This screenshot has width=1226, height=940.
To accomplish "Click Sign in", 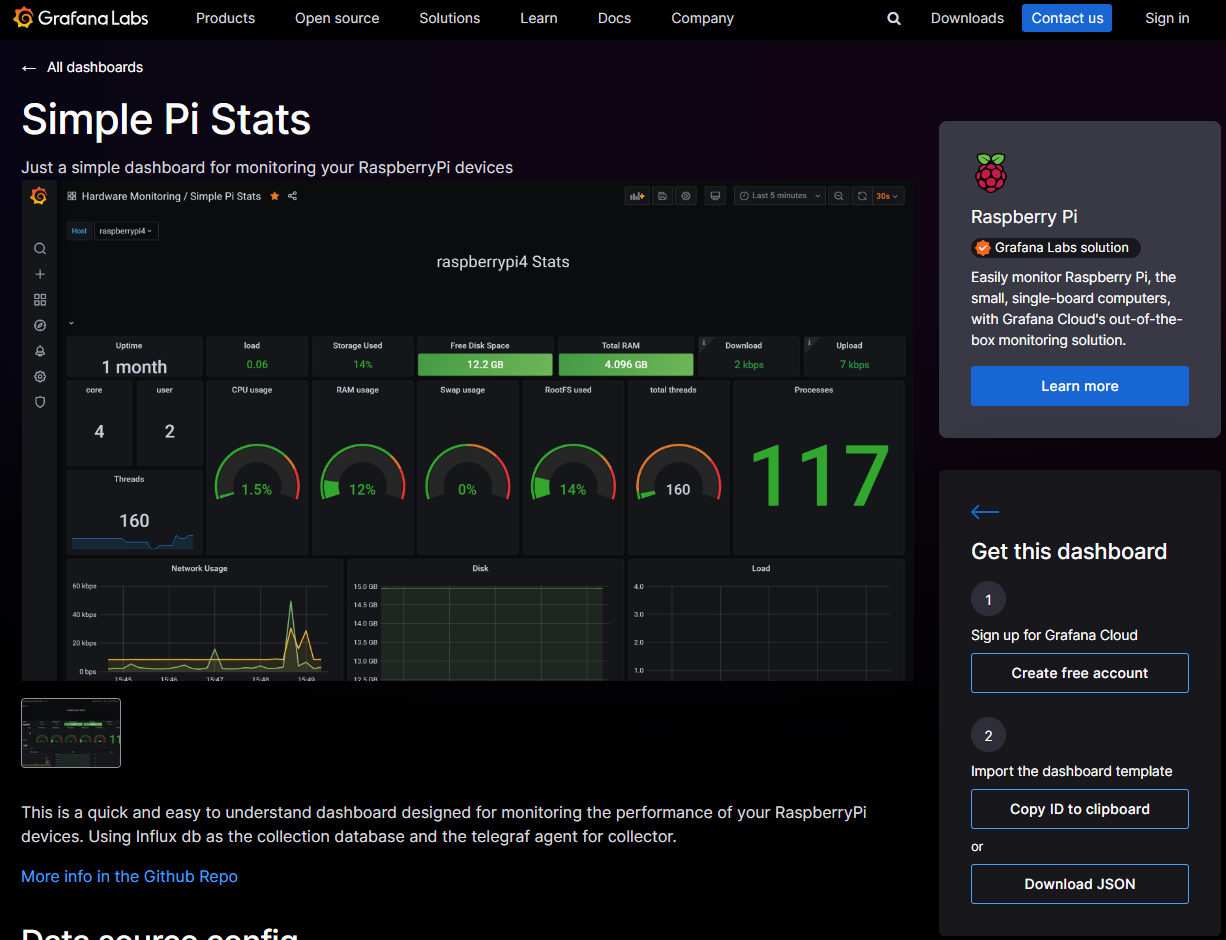I will coord(1167,18).
